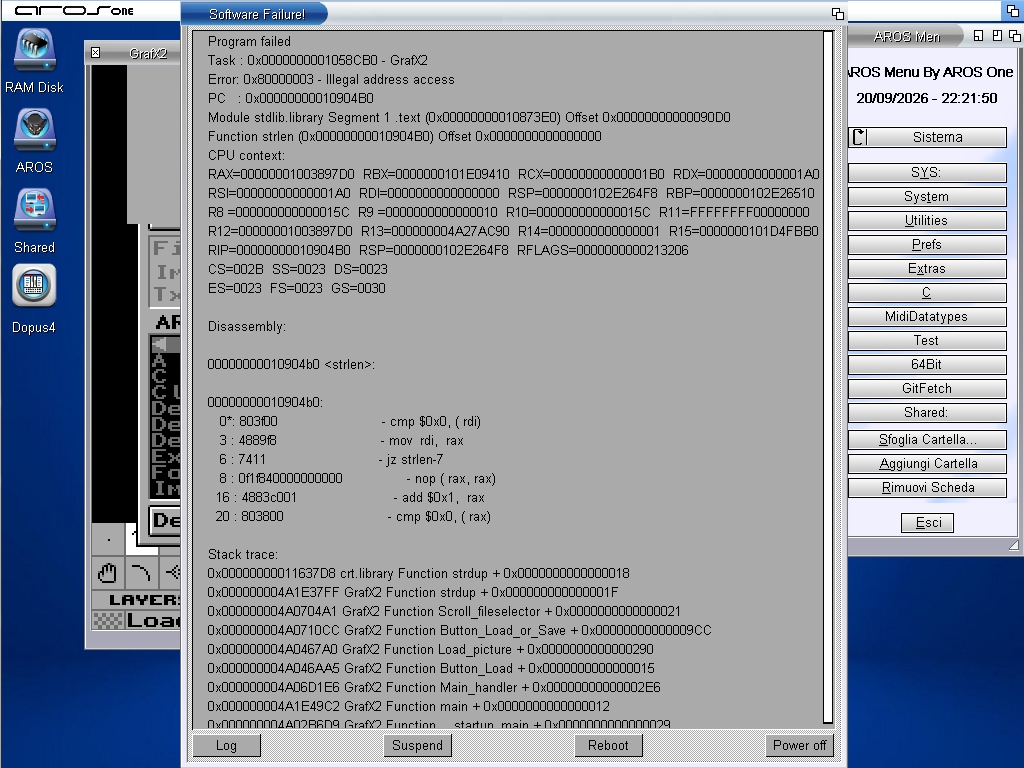Image resolution: width=1024 pixels, height=768 pixels.
Task: Open the 64Bit entry in AROS Menu
Action: coord(927,364)
